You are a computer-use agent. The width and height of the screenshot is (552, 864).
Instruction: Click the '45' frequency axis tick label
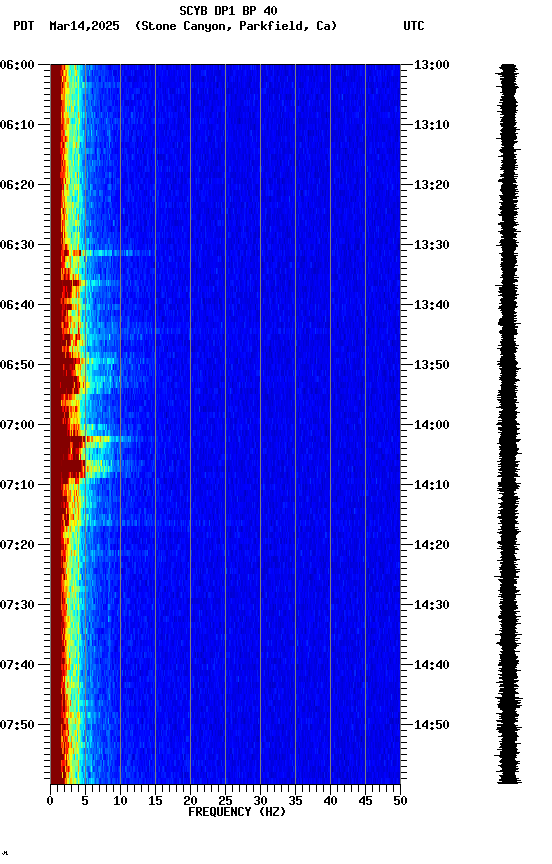[x=365, y=801]
